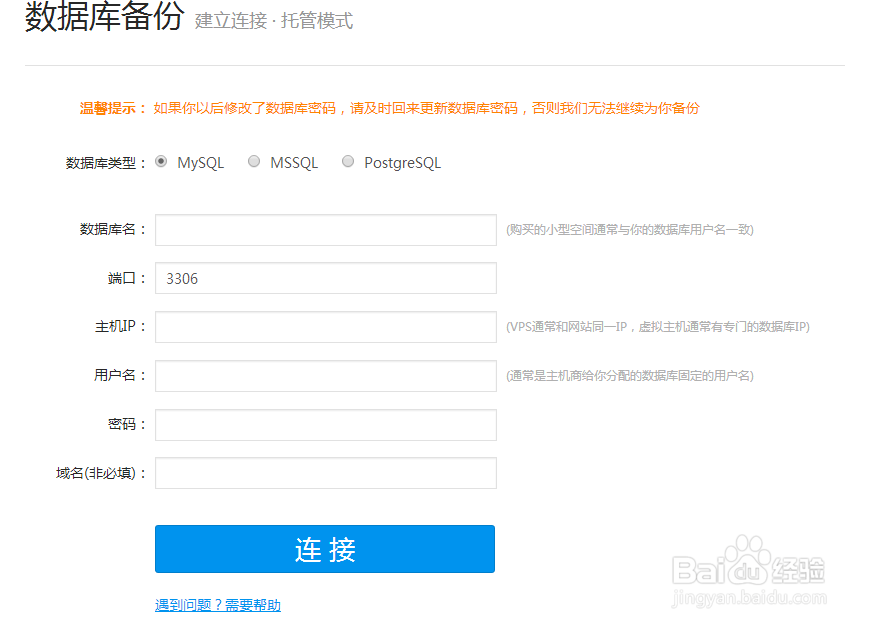Click the 用户名 input field
This screenshot has height=629, width=877.
325,375
